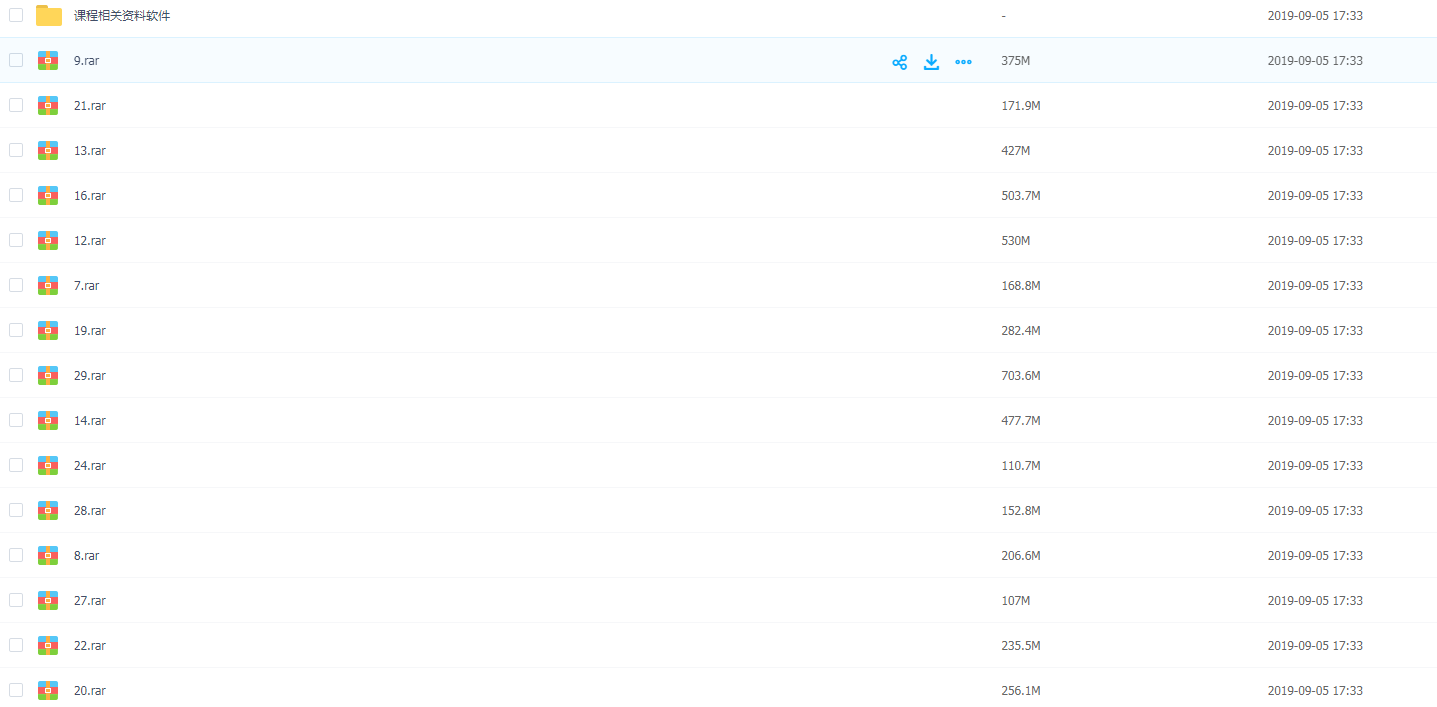
Task: Click the 14.rar file name
Action: pos(90,421)
